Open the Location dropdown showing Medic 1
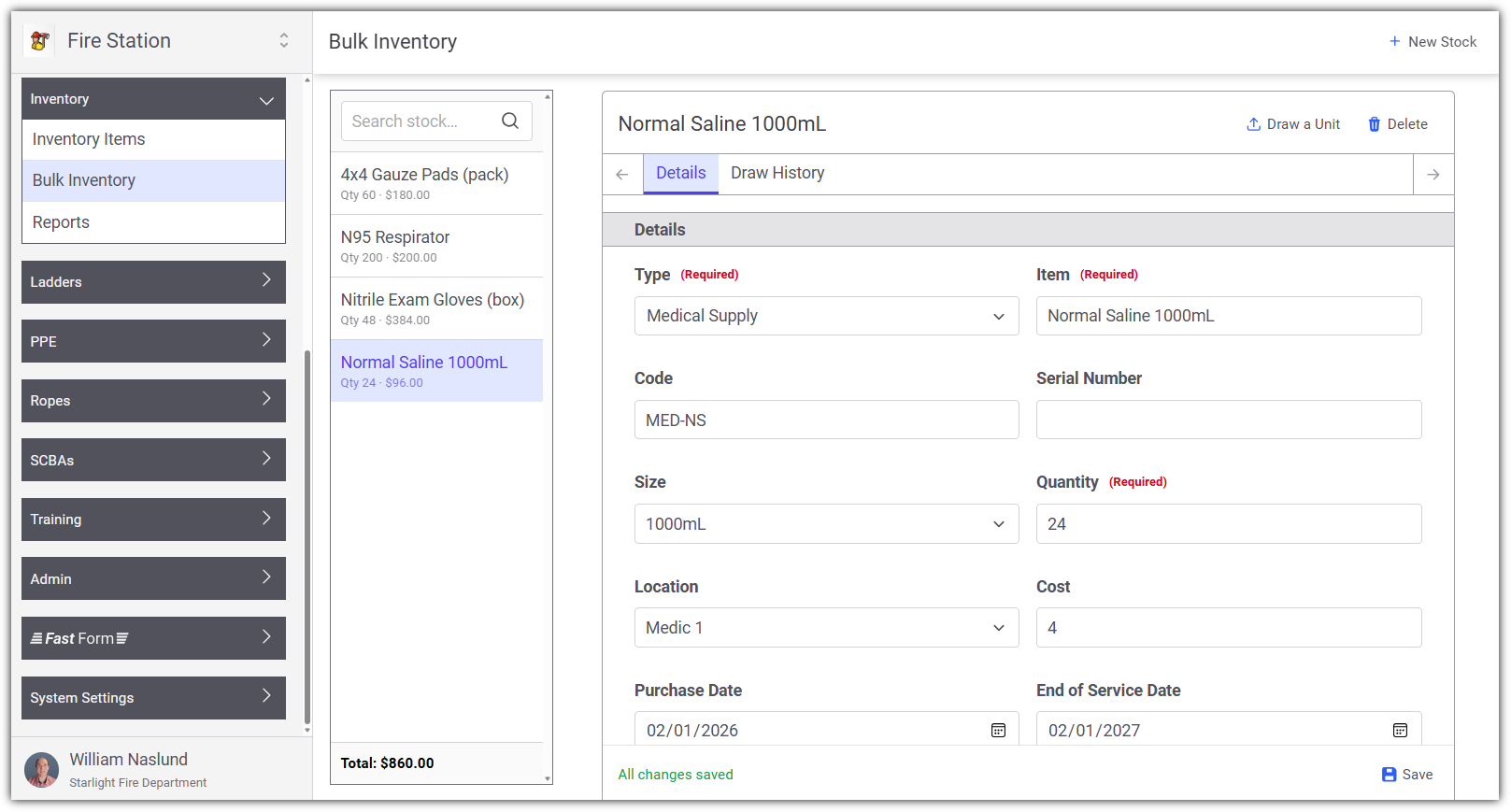 (x=826, y=628)
